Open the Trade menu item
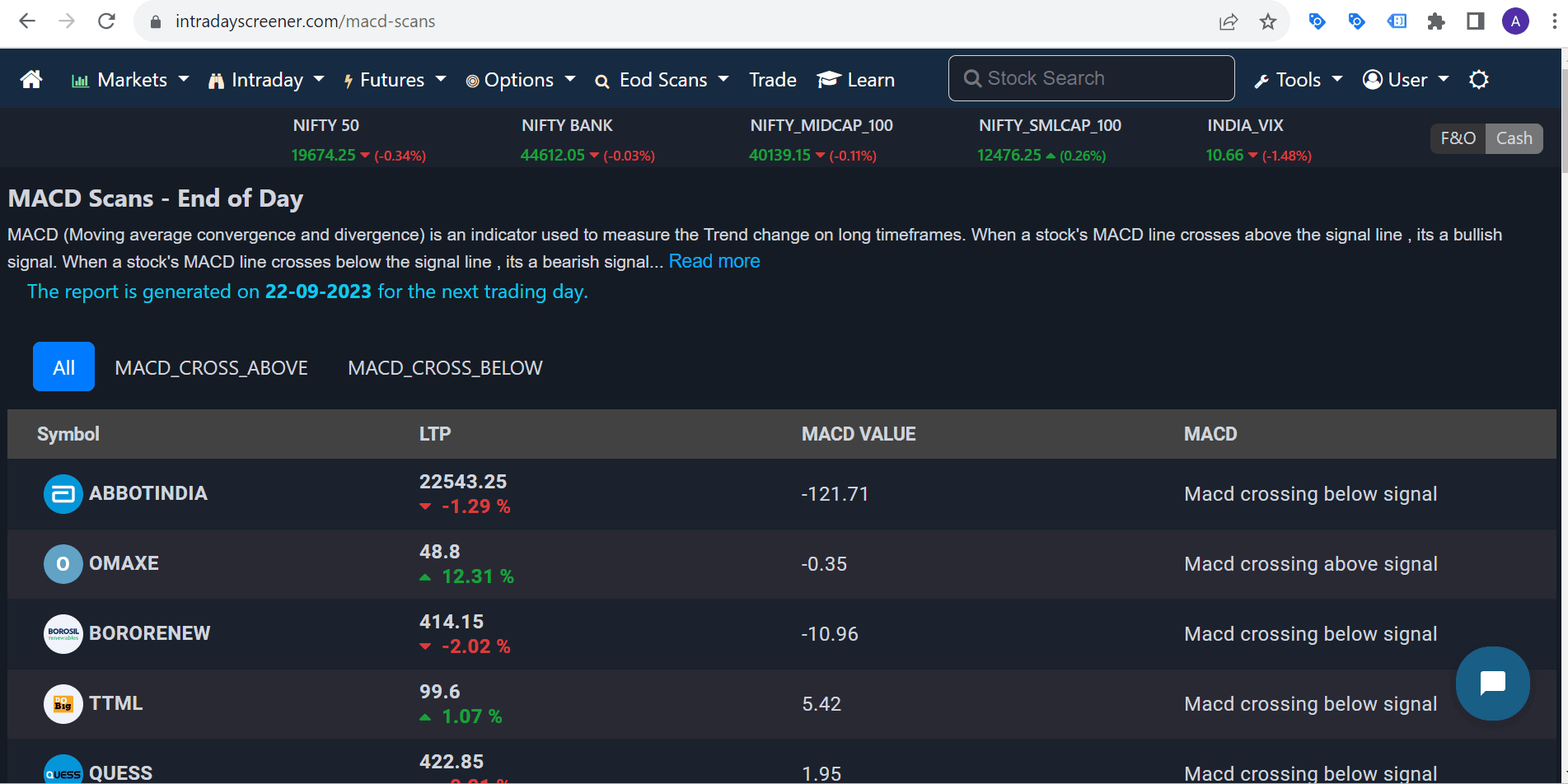 click(x=772, y=79)
